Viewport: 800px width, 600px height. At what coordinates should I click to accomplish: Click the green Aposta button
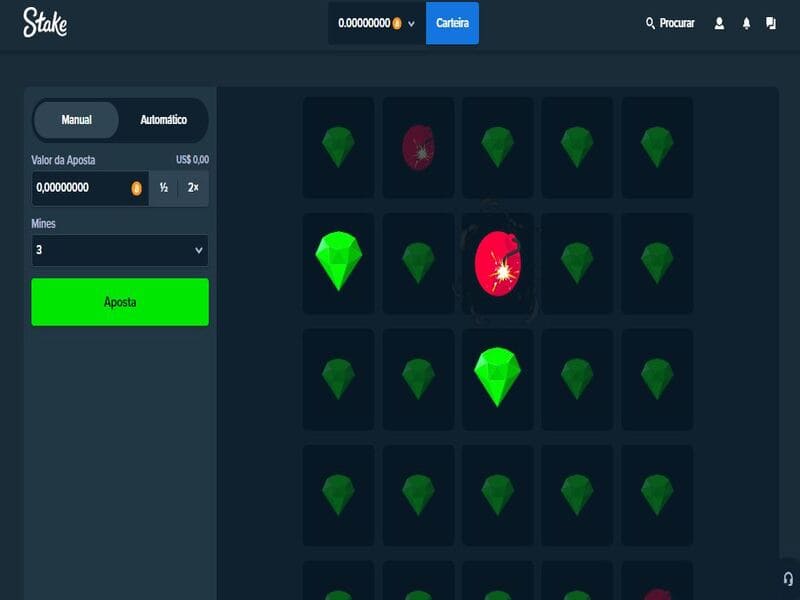point(120,302)
